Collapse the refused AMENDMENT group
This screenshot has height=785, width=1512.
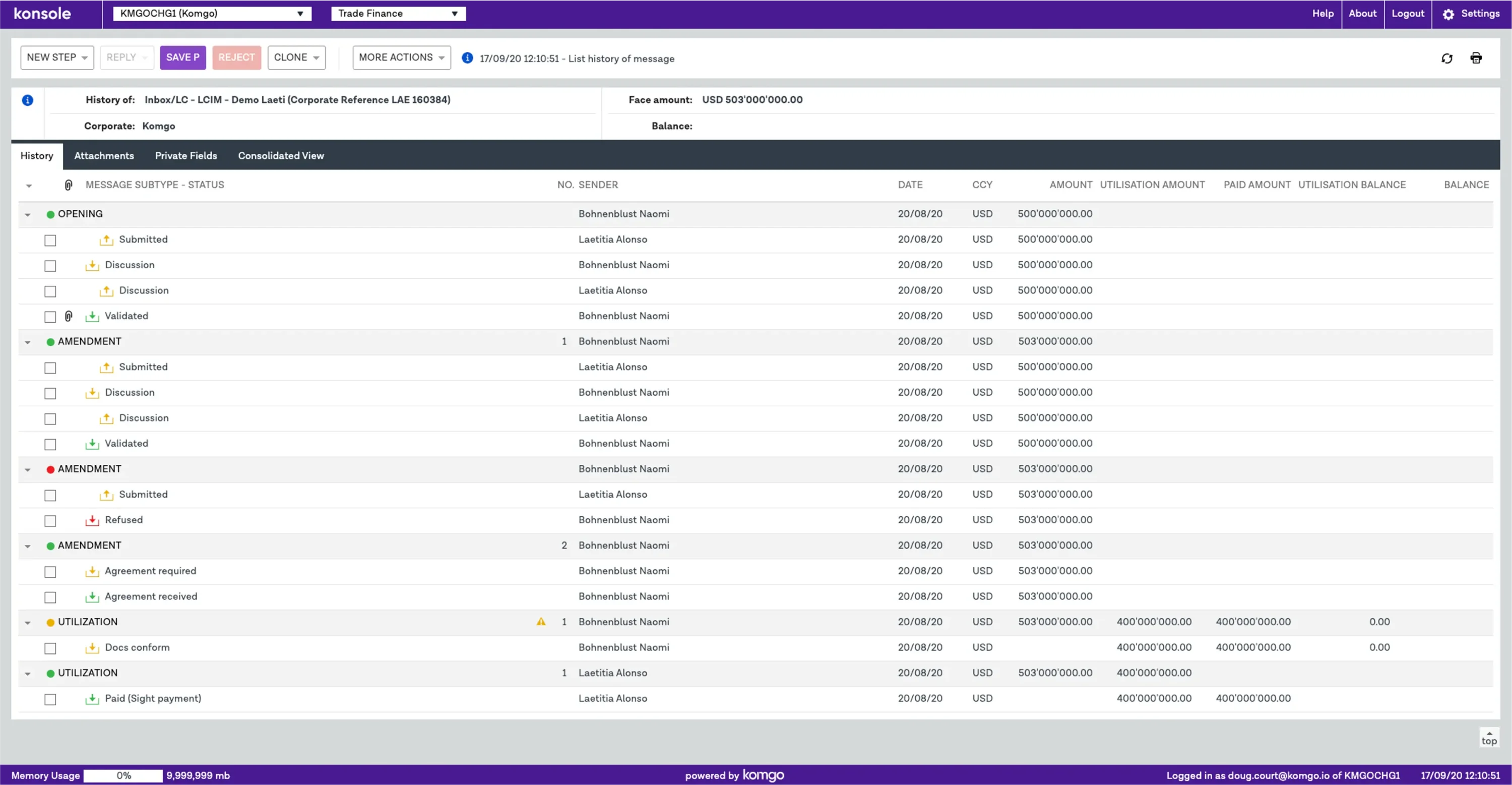(x=28, y=470)
